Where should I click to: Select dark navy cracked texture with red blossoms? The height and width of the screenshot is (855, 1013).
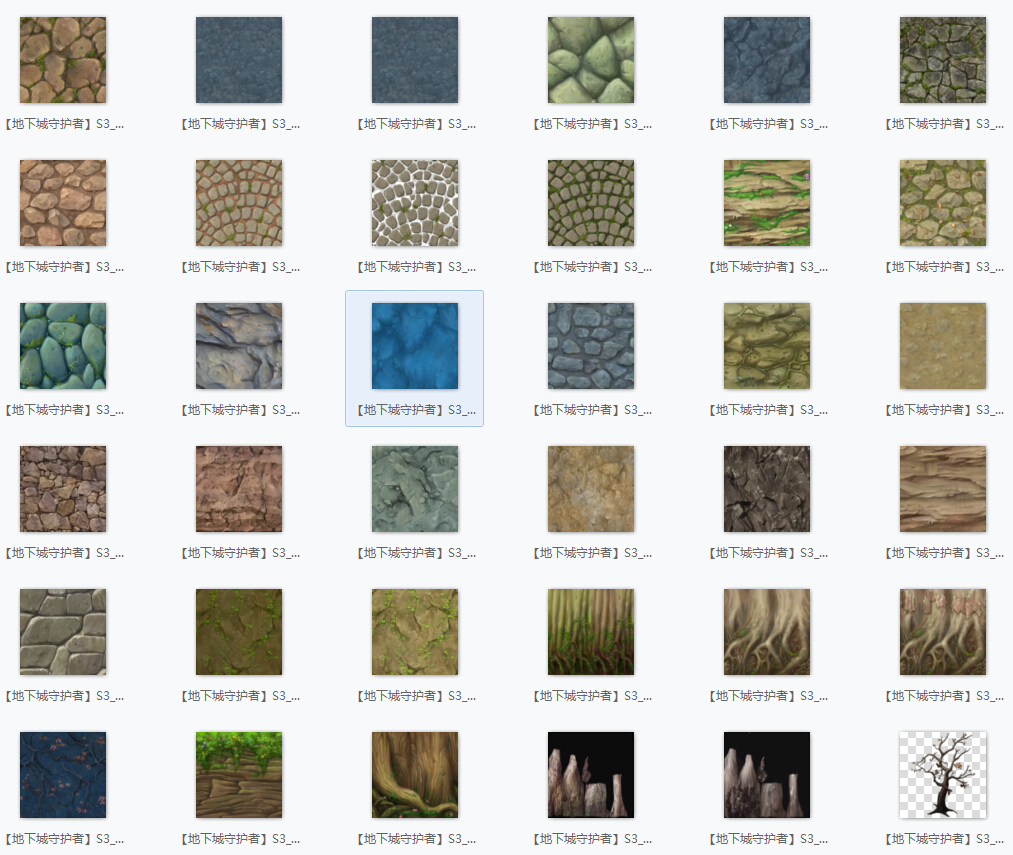pos(63,775)
